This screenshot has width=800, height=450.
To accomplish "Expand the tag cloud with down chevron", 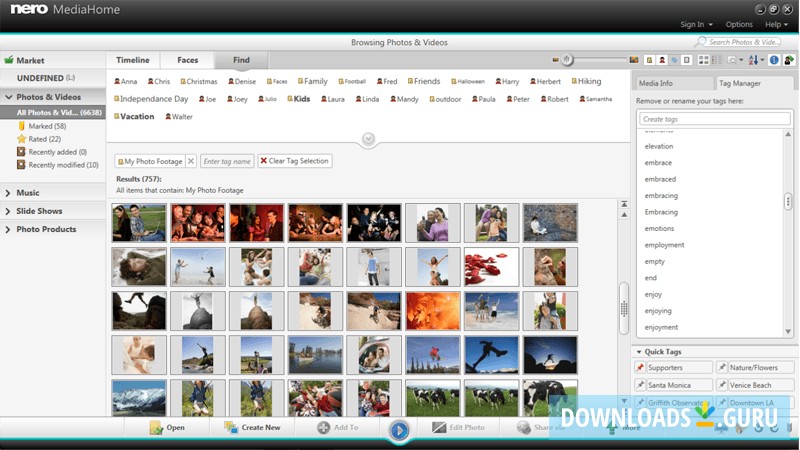I will [x=368, y=139].
